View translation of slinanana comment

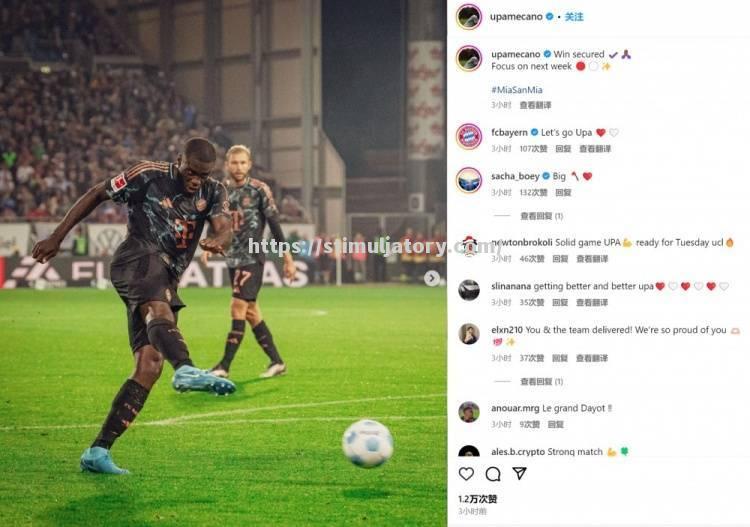[592, 303]
